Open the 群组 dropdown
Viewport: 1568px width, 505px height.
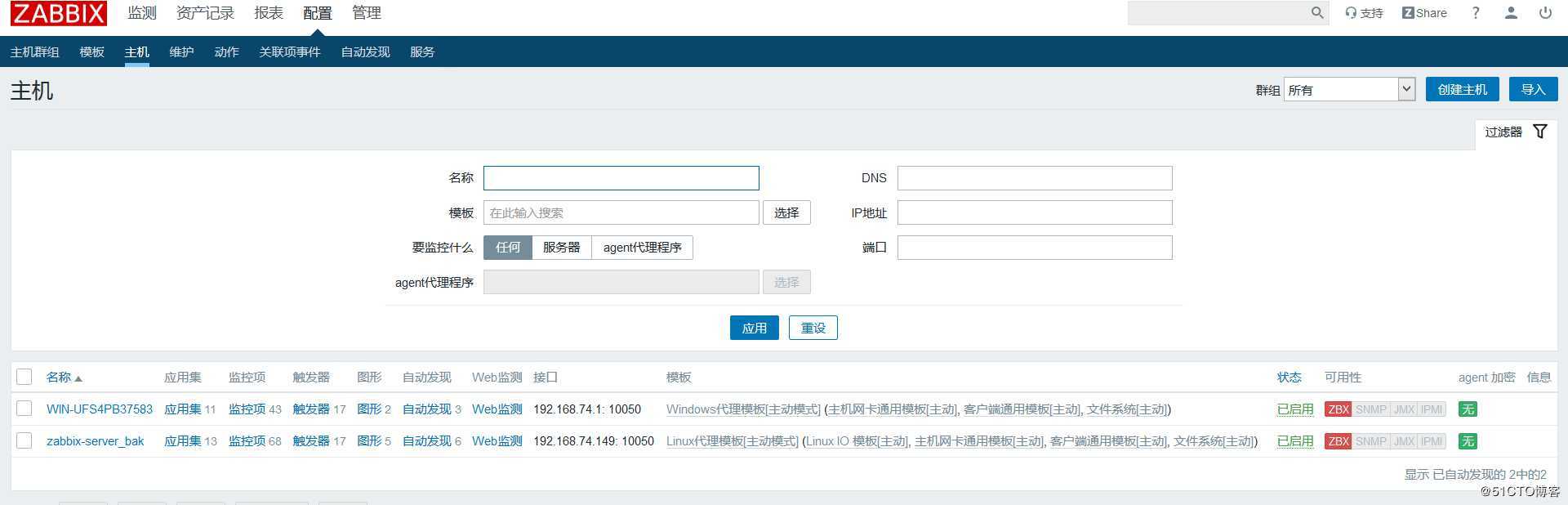click(x=1349, y=90)
